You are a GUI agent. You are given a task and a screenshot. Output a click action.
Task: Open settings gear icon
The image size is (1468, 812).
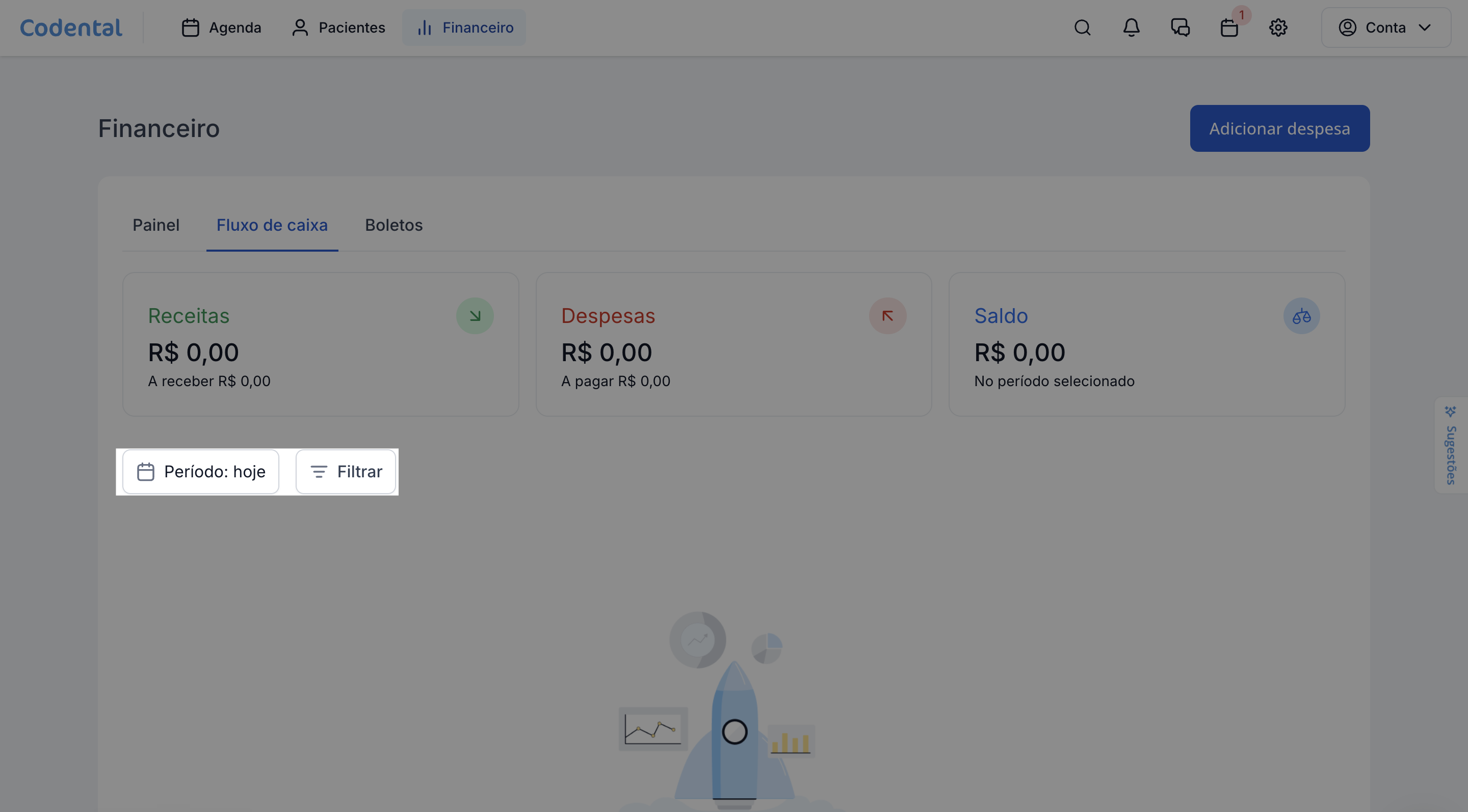click(1278, 28)
